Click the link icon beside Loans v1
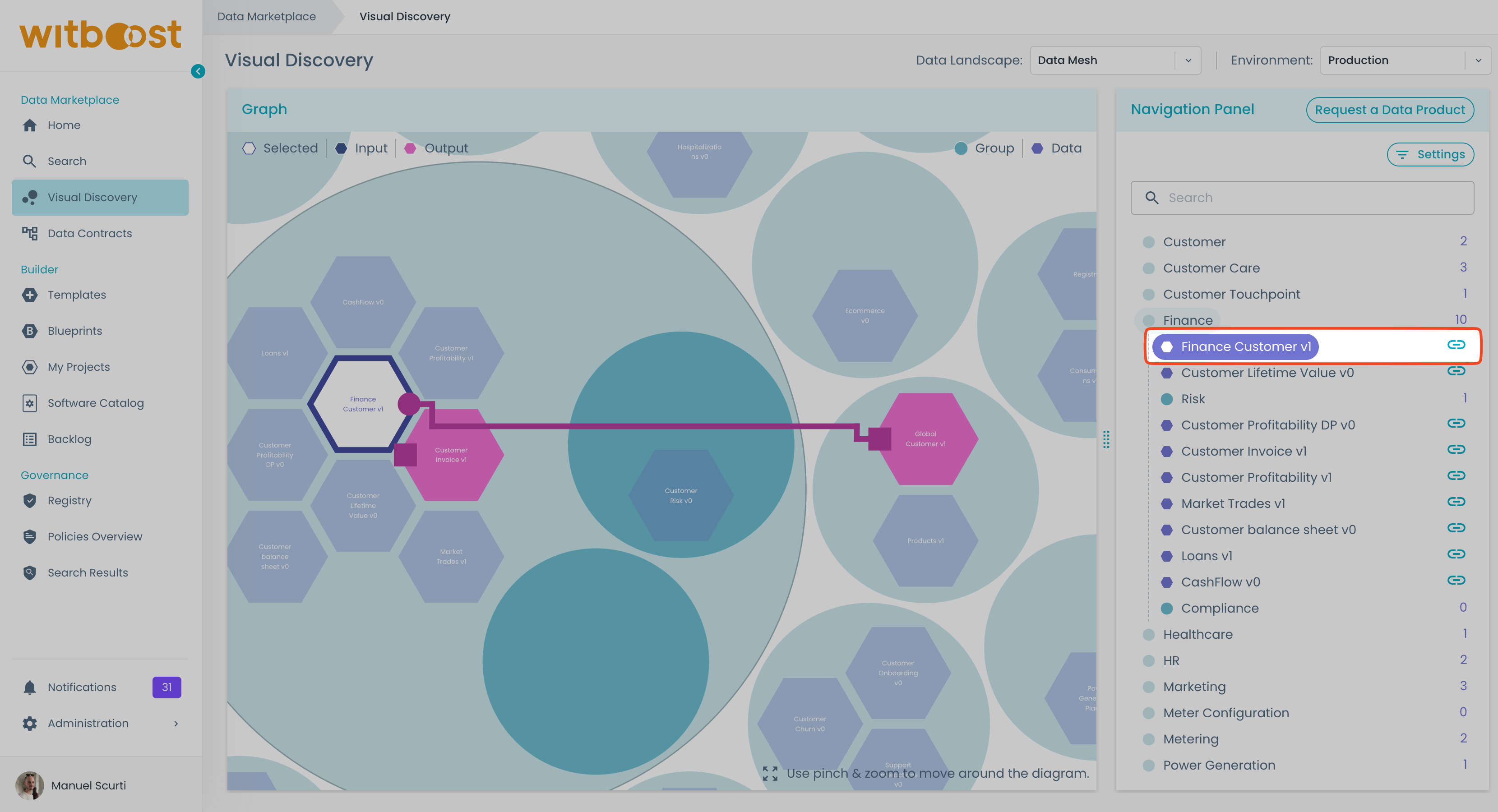This screenshot has height=812, width=1498. (1456, 554)
